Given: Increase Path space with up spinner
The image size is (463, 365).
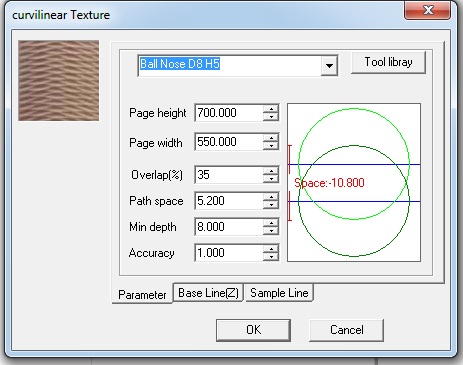Looking at the screenshot, I should pos(271,197).
